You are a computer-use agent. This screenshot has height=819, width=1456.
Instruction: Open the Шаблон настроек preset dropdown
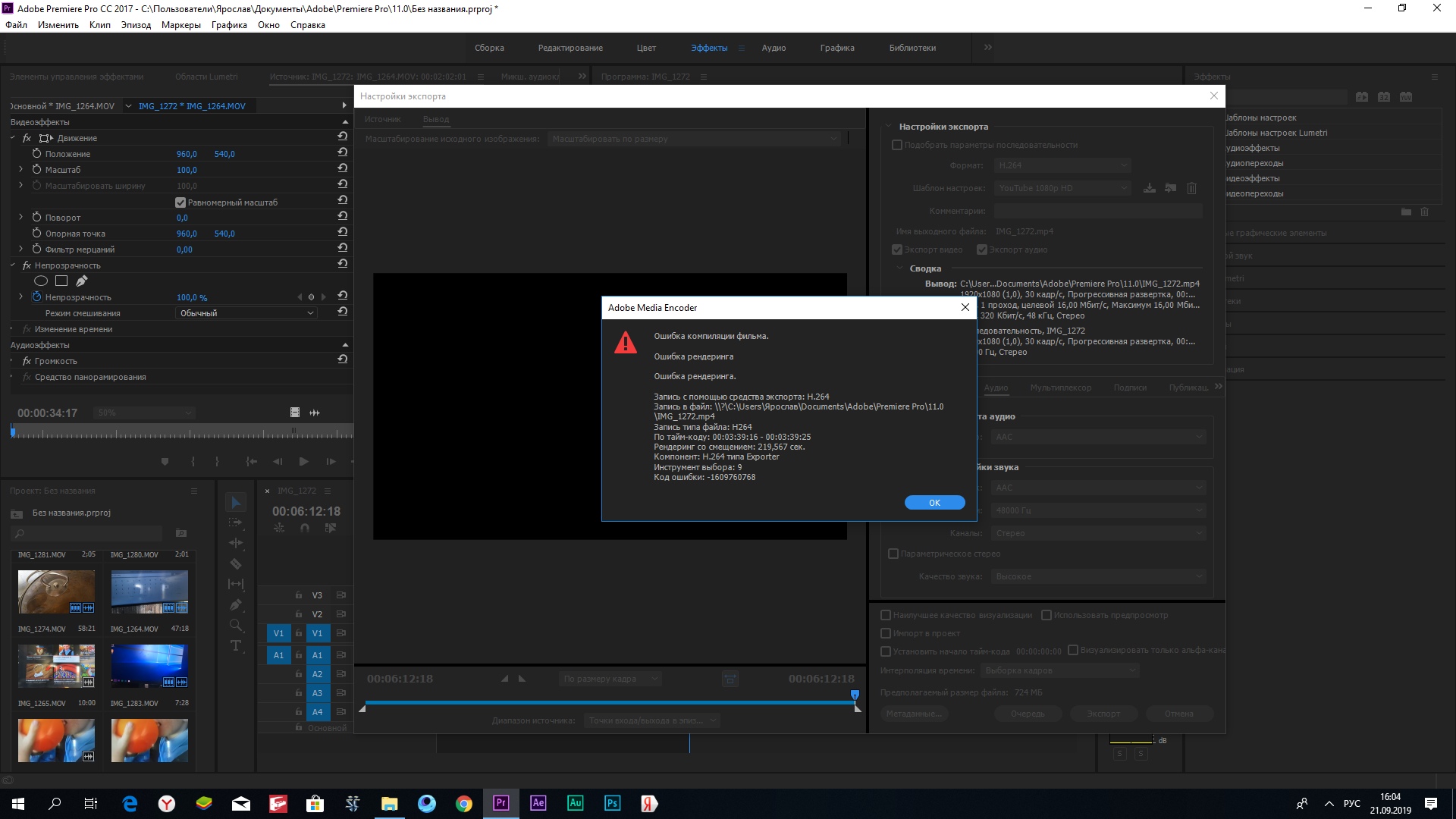tap(1062, 188)
